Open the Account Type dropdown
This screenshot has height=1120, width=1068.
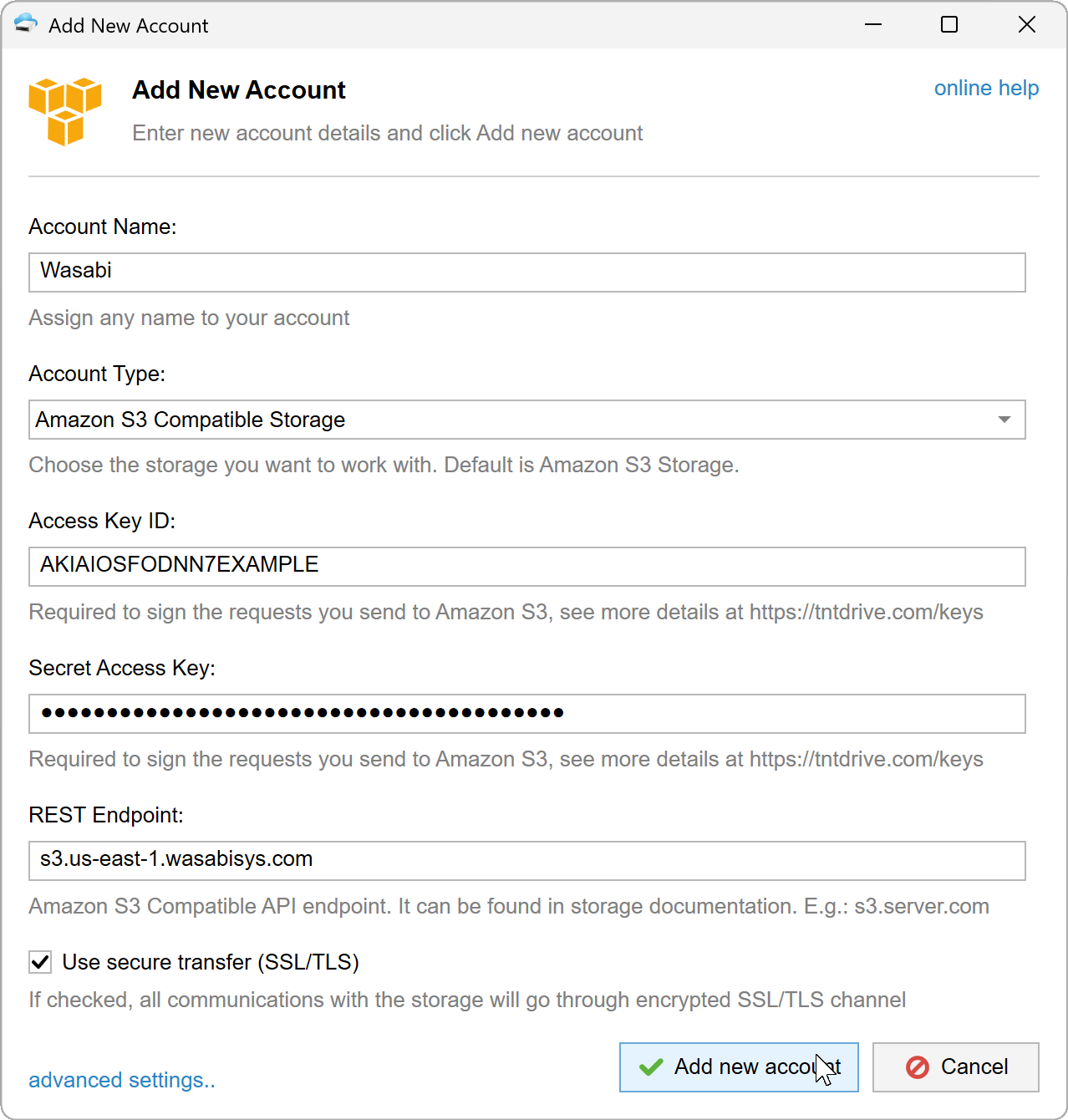[x=527, y=420]
